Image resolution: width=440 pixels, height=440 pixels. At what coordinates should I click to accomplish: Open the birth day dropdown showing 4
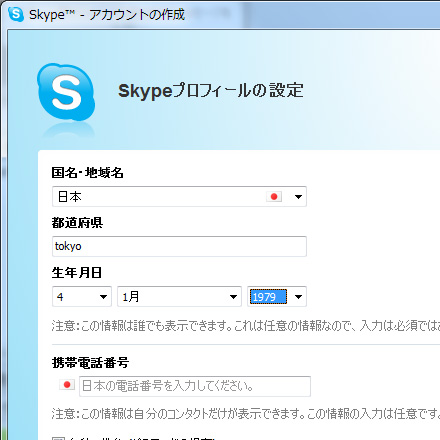click(82, 296)
